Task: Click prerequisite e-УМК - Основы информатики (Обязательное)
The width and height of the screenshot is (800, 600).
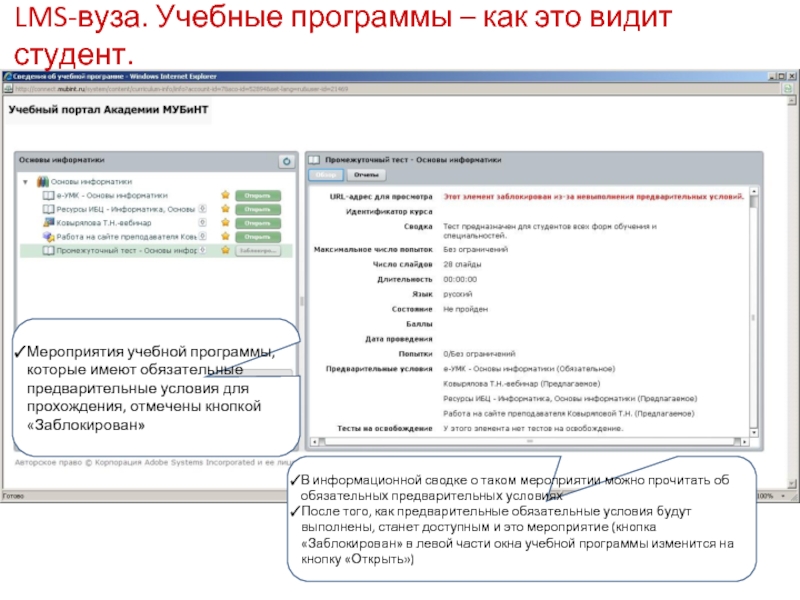Action: 529,369
